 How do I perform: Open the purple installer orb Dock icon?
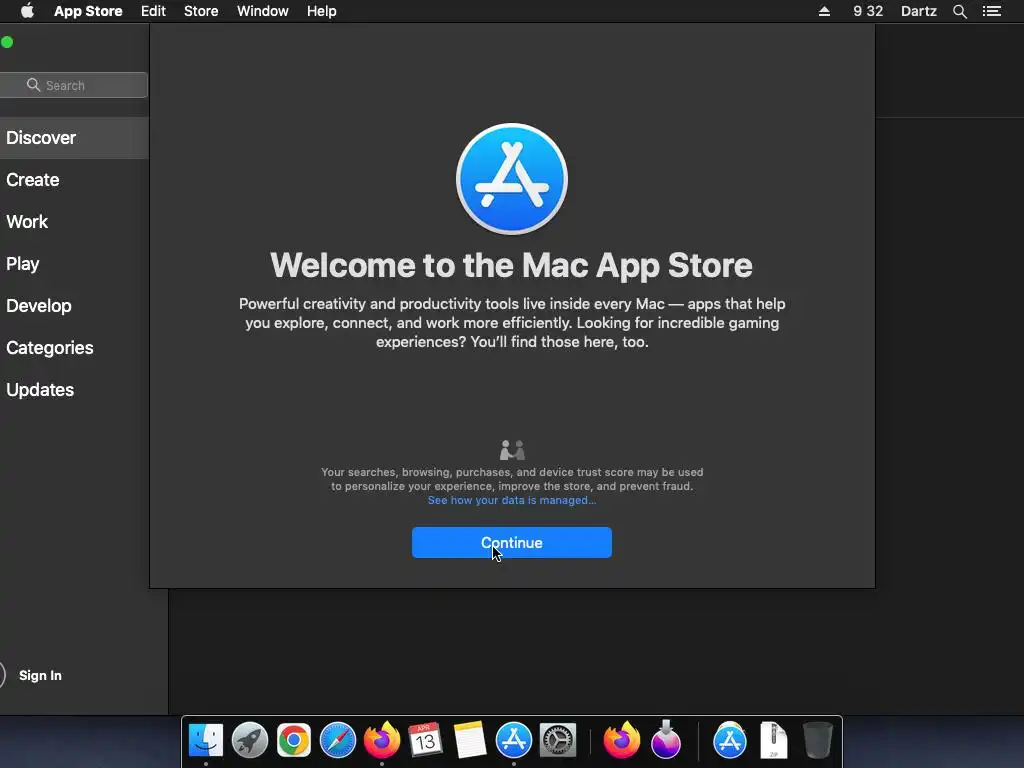[666, 740]
